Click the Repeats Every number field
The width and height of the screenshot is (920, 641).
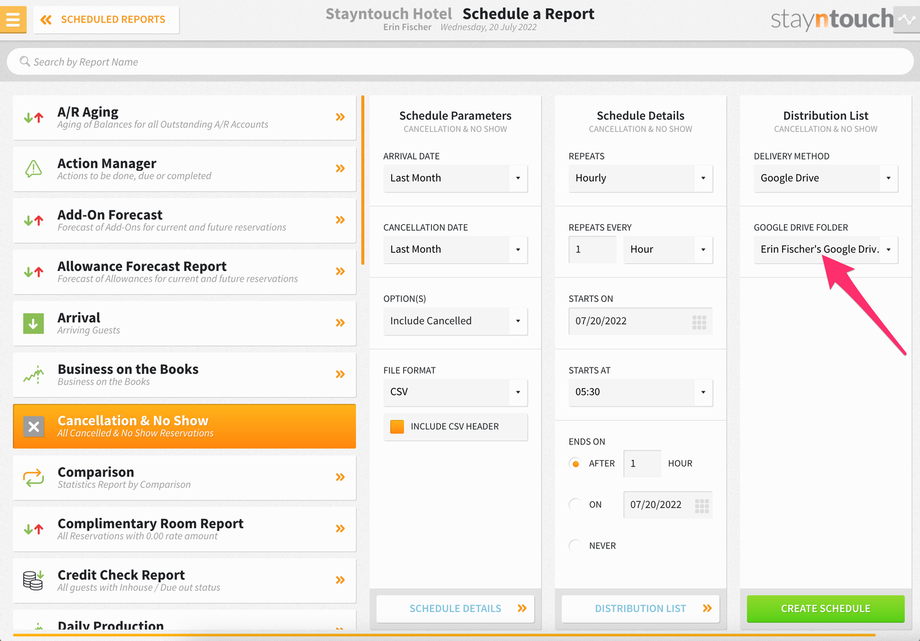pos(593,249)
